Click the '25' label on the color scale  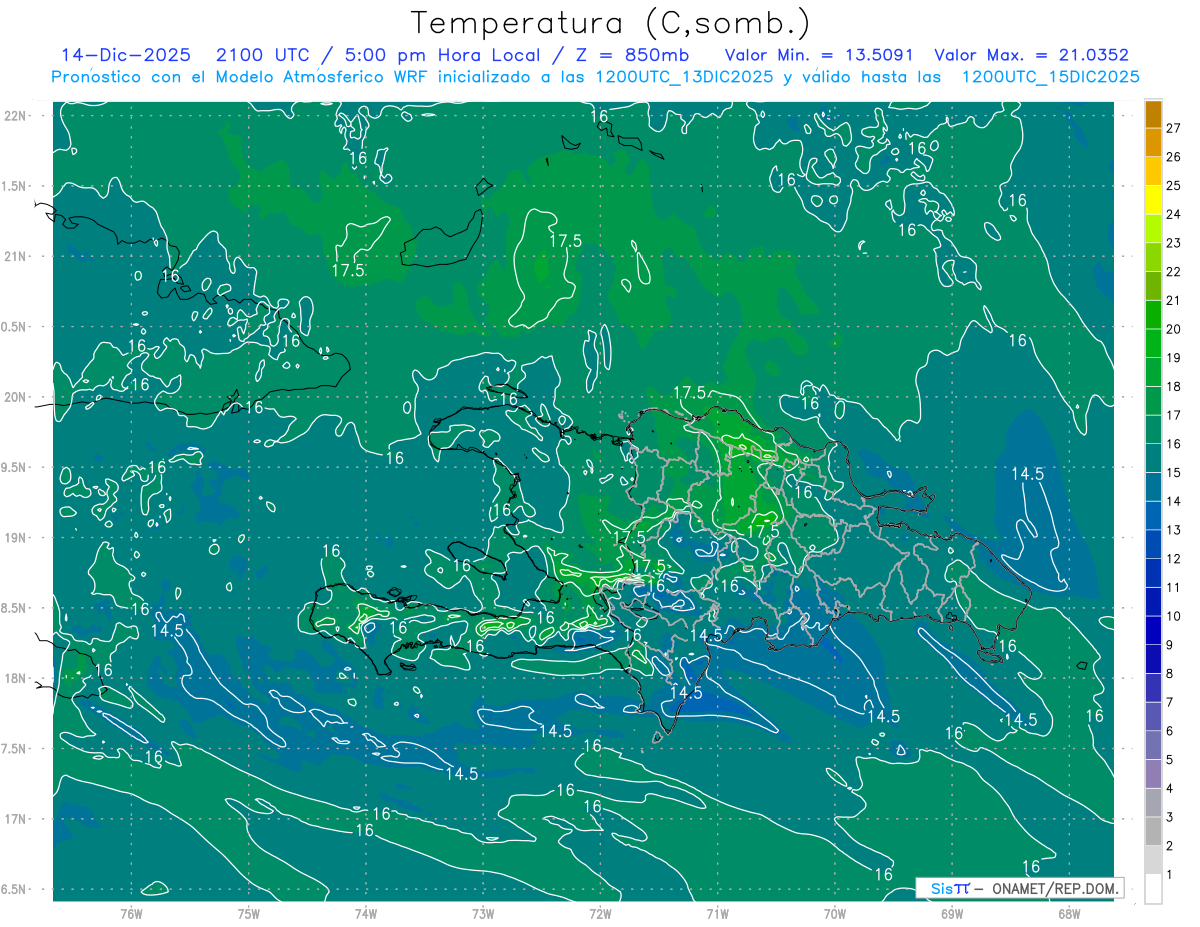[x=1174, y=186]
